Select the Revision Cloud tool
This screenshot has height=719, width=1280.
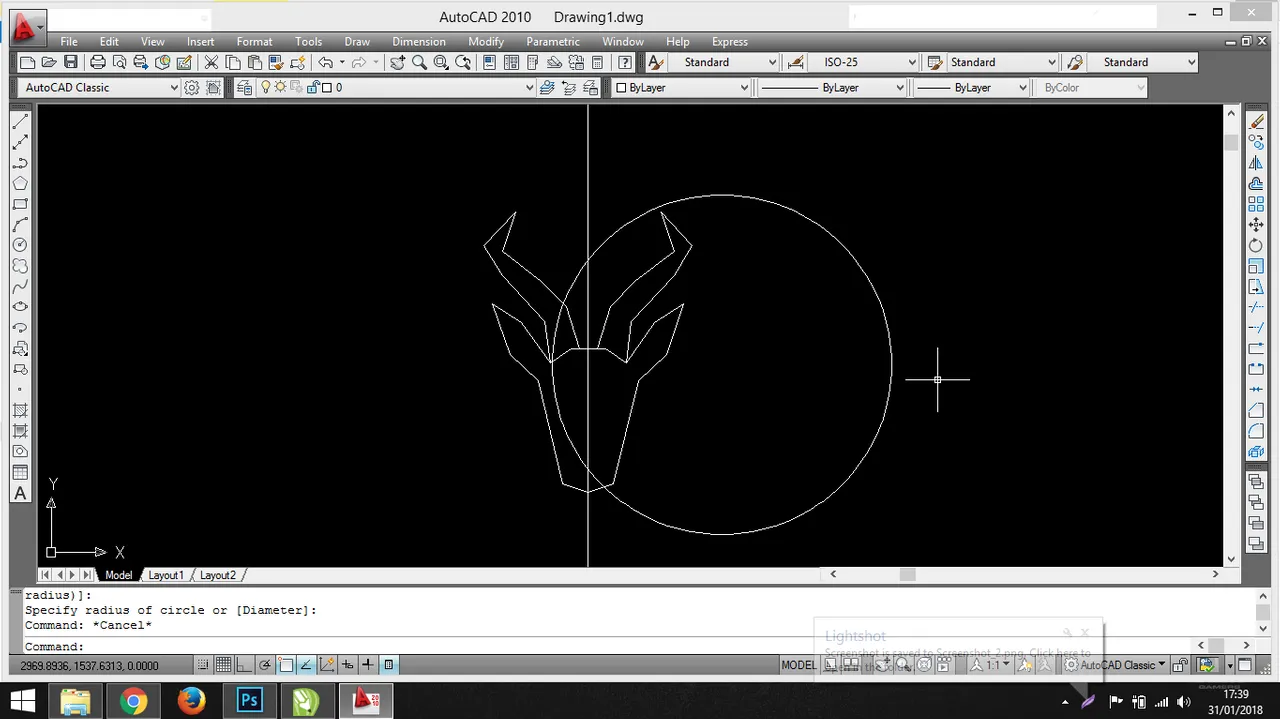(x=20, y=266)
